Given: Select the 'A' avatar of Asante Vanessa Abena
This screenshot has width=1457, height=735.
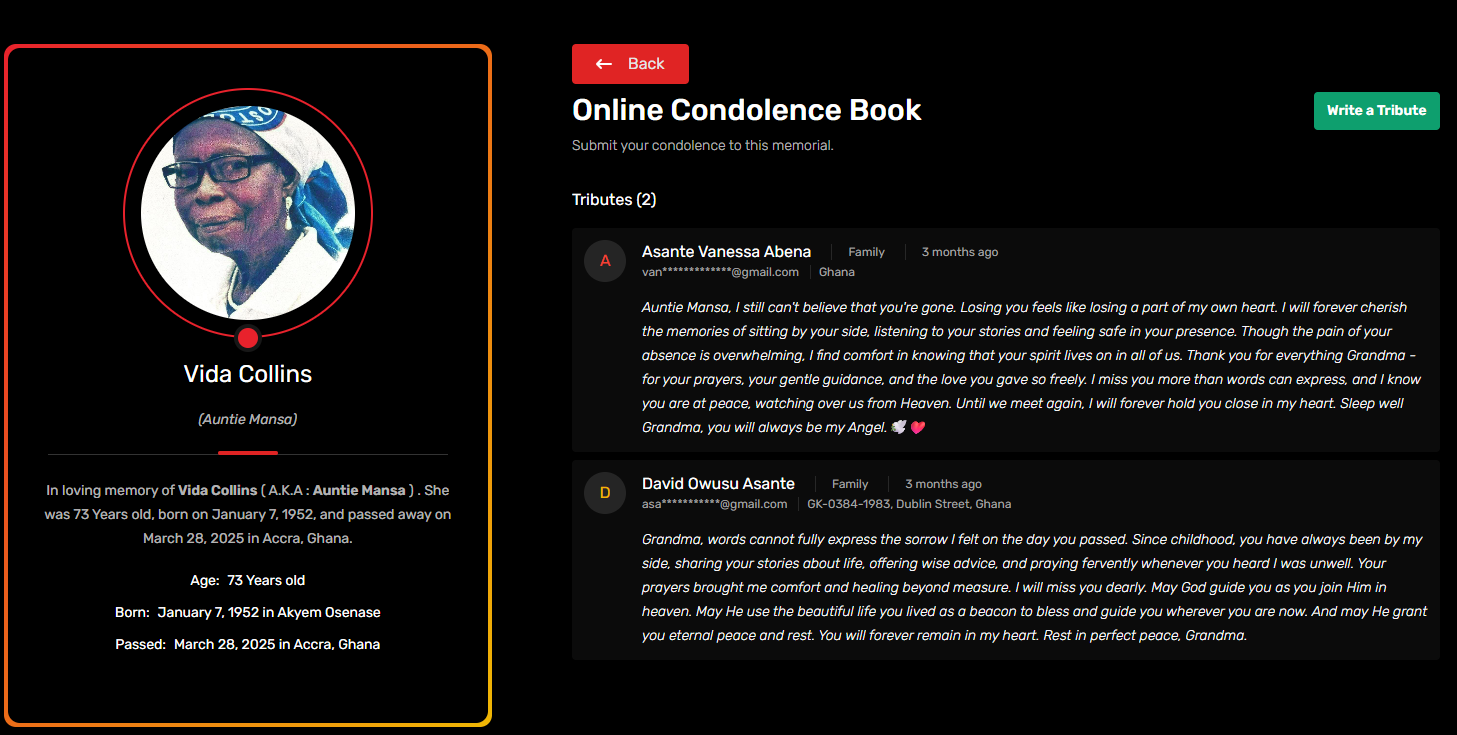Looking at the screenshot, I should point(605,261).
